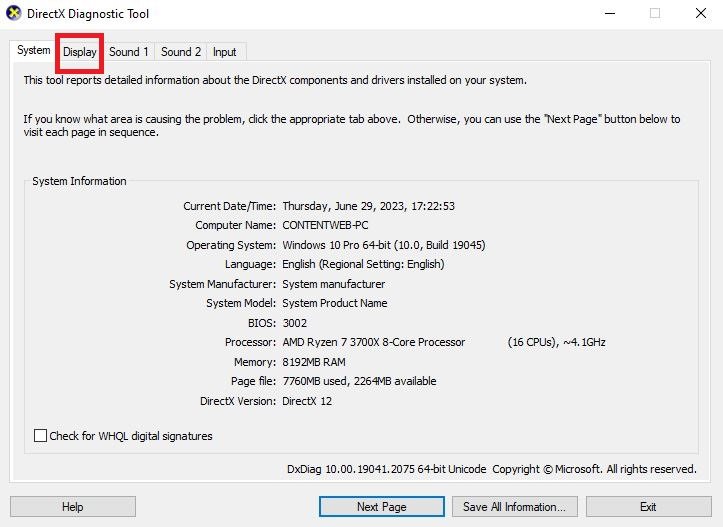The image size is (723, 527).
Task: Click the Exit button
Action: point(648,507)
